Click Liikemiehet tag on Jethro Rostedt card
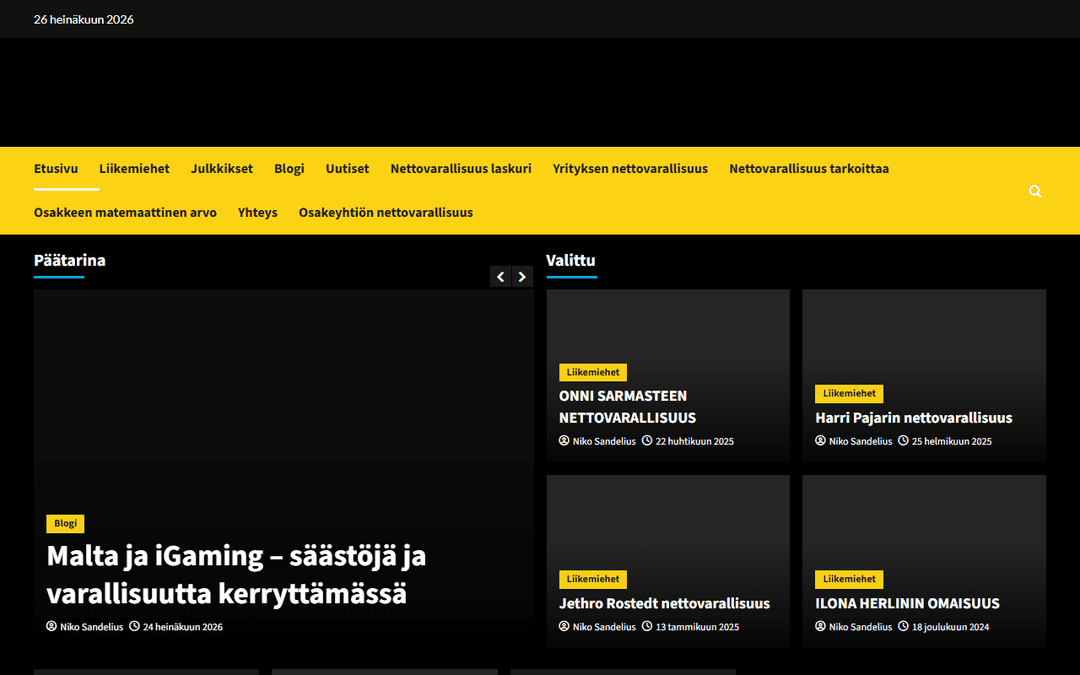Viewport: 1080px width, 675px height. [x=593, y=579]
